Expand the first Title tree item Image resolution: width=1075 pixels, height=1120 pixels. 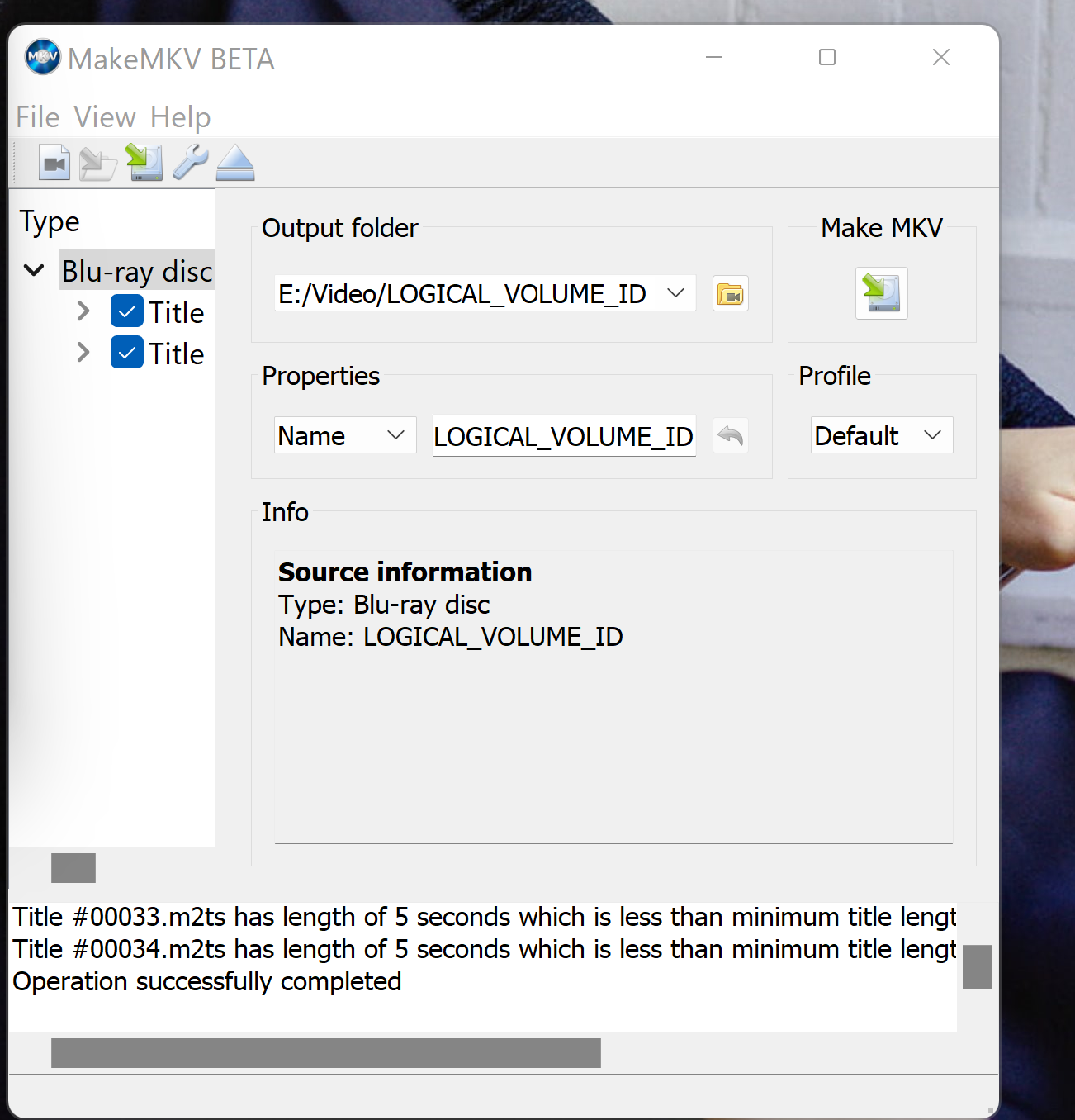pyautogui.click(x=83, y=311)
